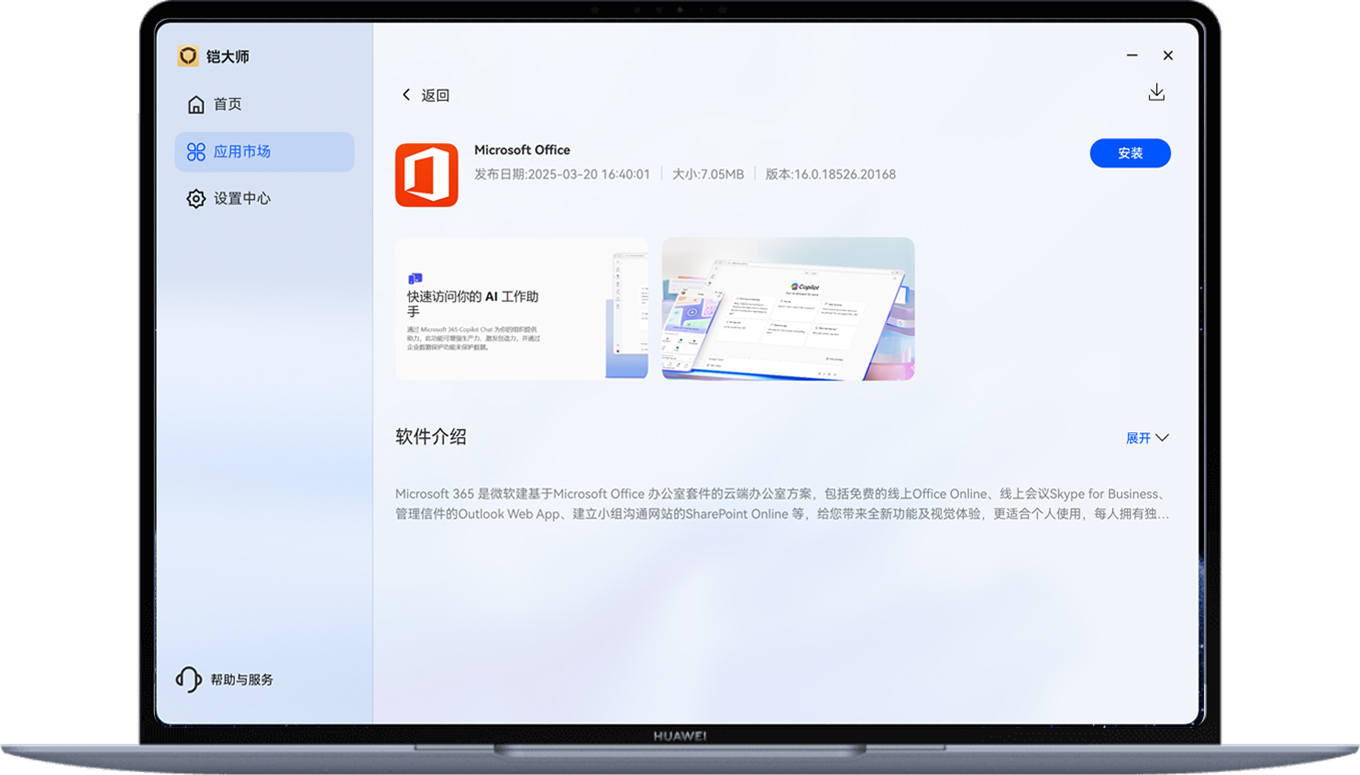Minimize the 铠大师 window
The height and width of the screenshot is (775, 1360).
(1132, 56)
